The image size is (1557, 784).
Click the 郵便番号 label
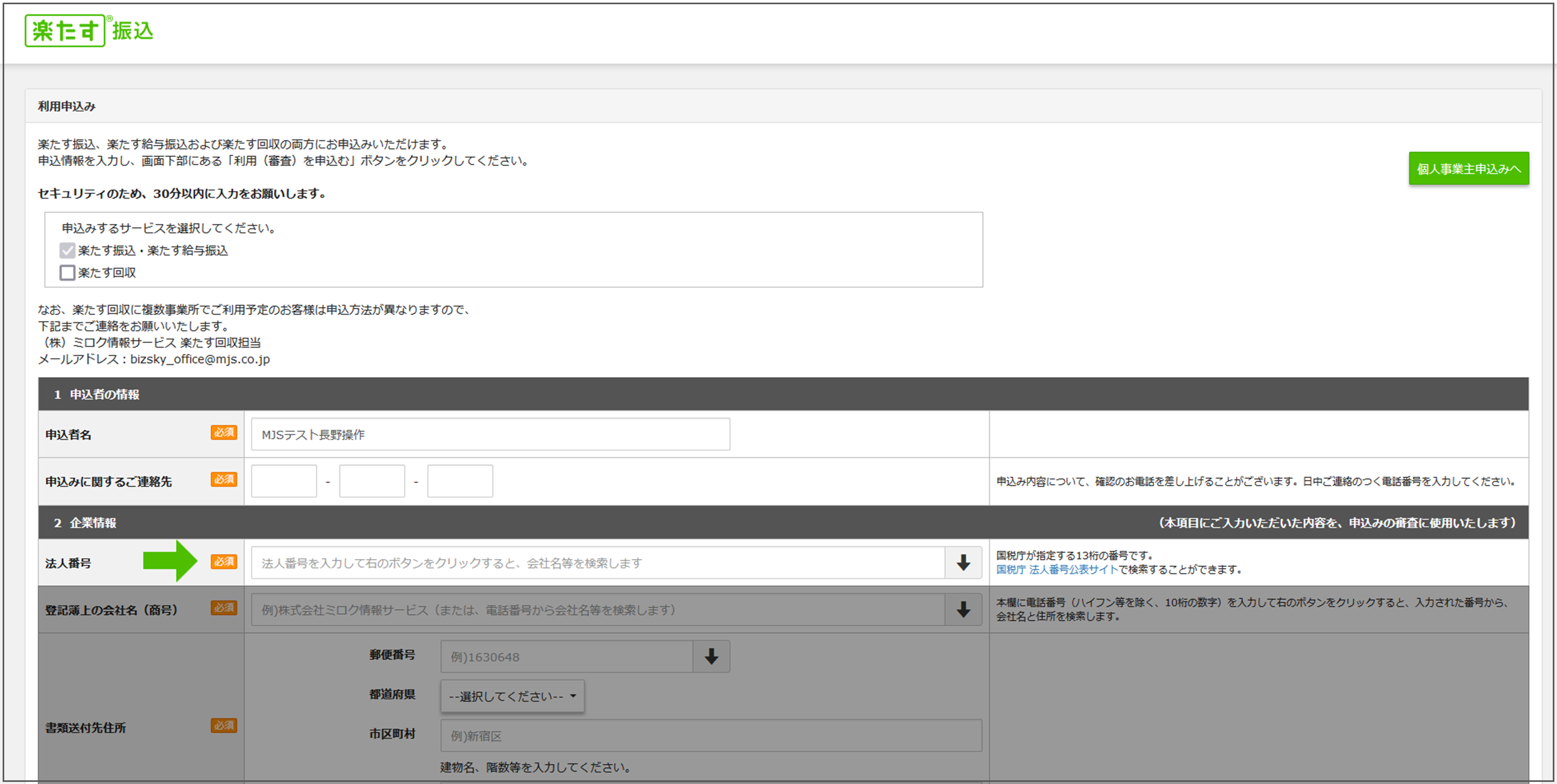[x=392, y=655]
